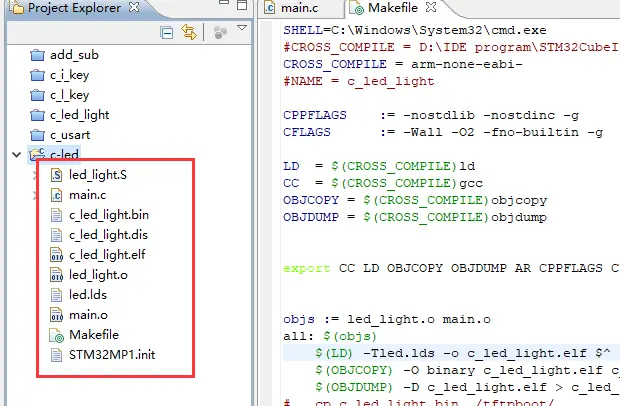The image size is (620, 406).
Task: Select c_led_light.dis file
Action: (108, 235)
